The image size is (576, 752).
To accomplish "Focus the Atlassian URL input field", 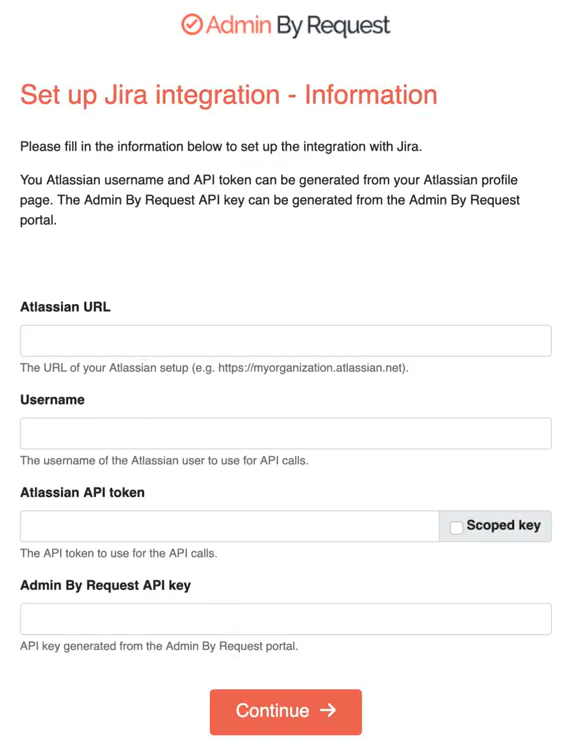I will tap(286, 341).
